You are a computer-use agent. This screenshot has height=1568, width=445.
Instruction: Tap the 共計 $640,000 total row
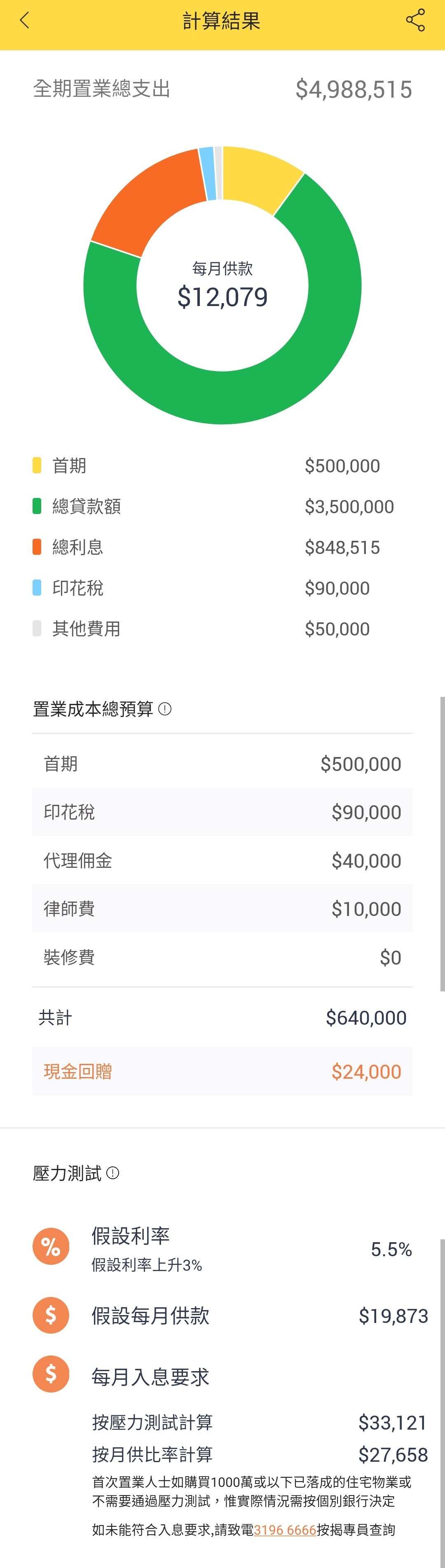pos(222,1017)
